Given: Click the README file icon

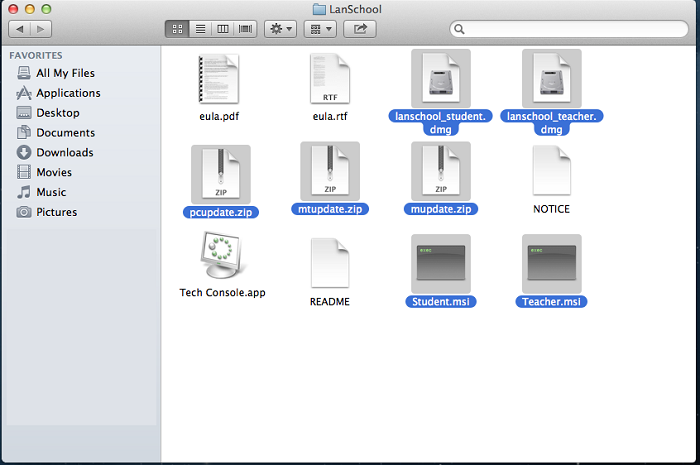Looking at the screenshot, I should [x=330, y=263].
